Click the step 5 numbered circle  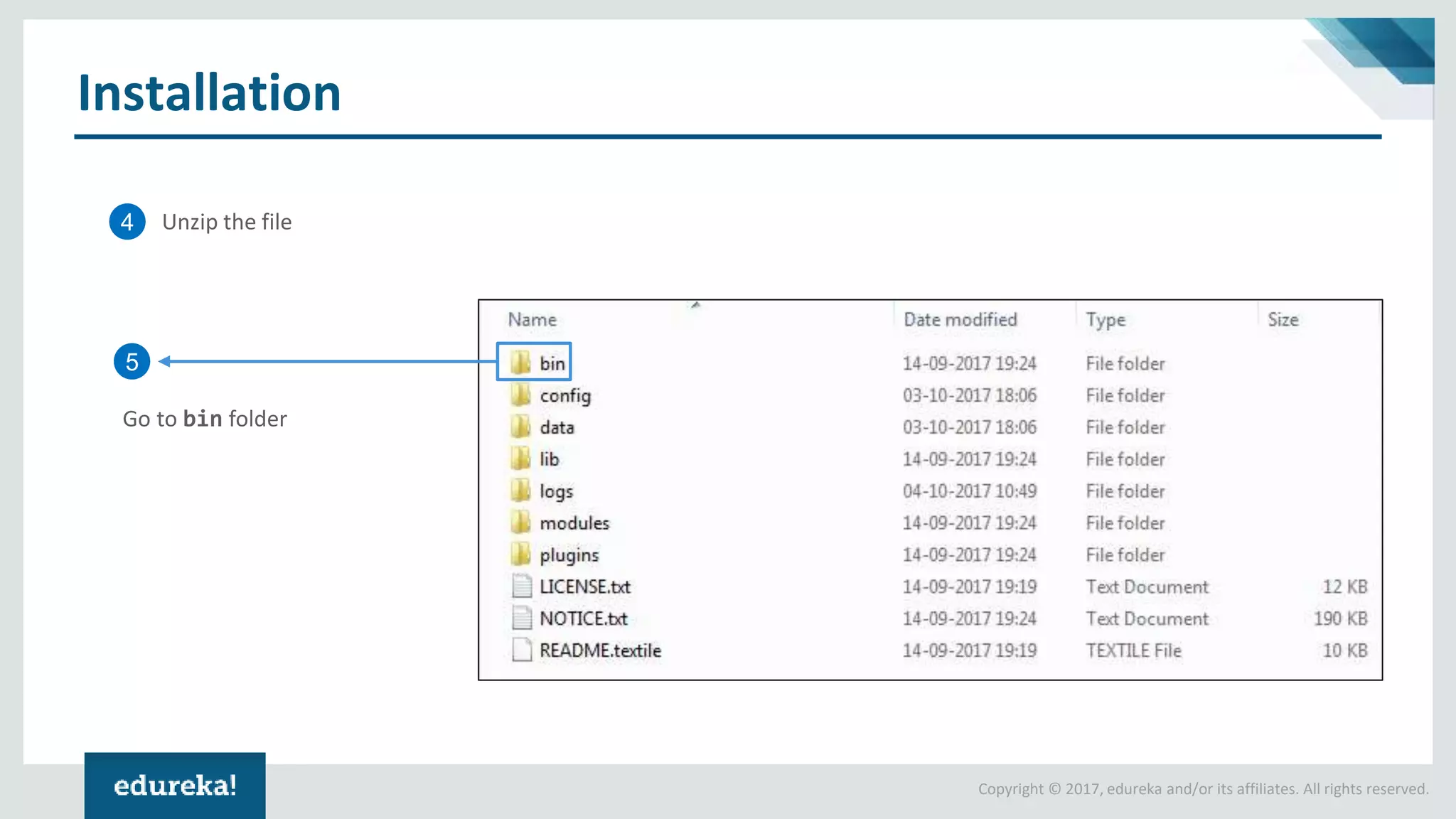[132, 362]
